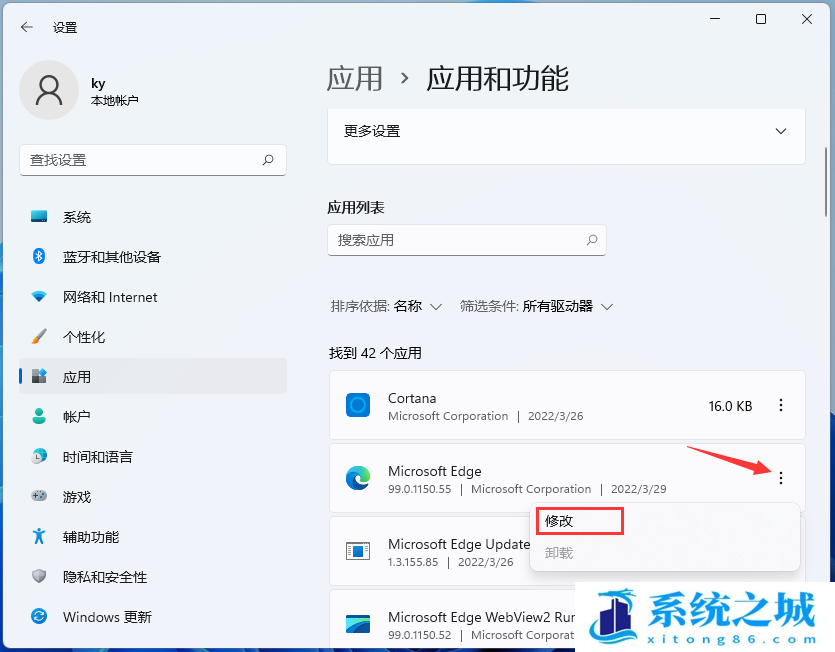Select the Network and Internet wifi icon

(39, 297)
